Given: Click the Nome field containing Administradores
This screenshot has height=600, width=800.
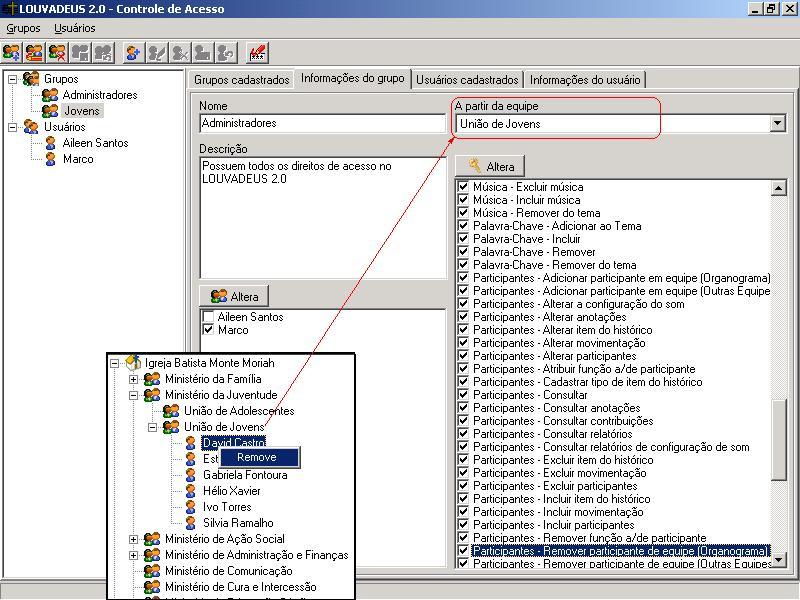Looking at the screenshot, I should (322, 123).
